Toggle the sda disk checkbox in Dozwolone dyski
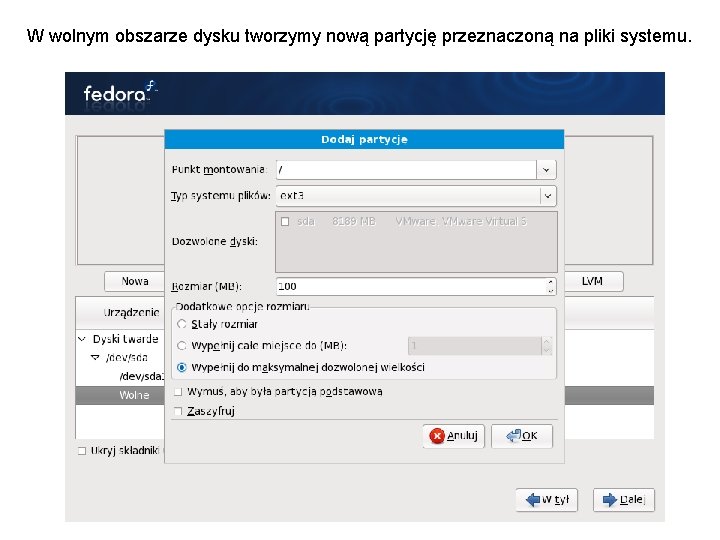This screenshot has width=720, height=540. 285,222
